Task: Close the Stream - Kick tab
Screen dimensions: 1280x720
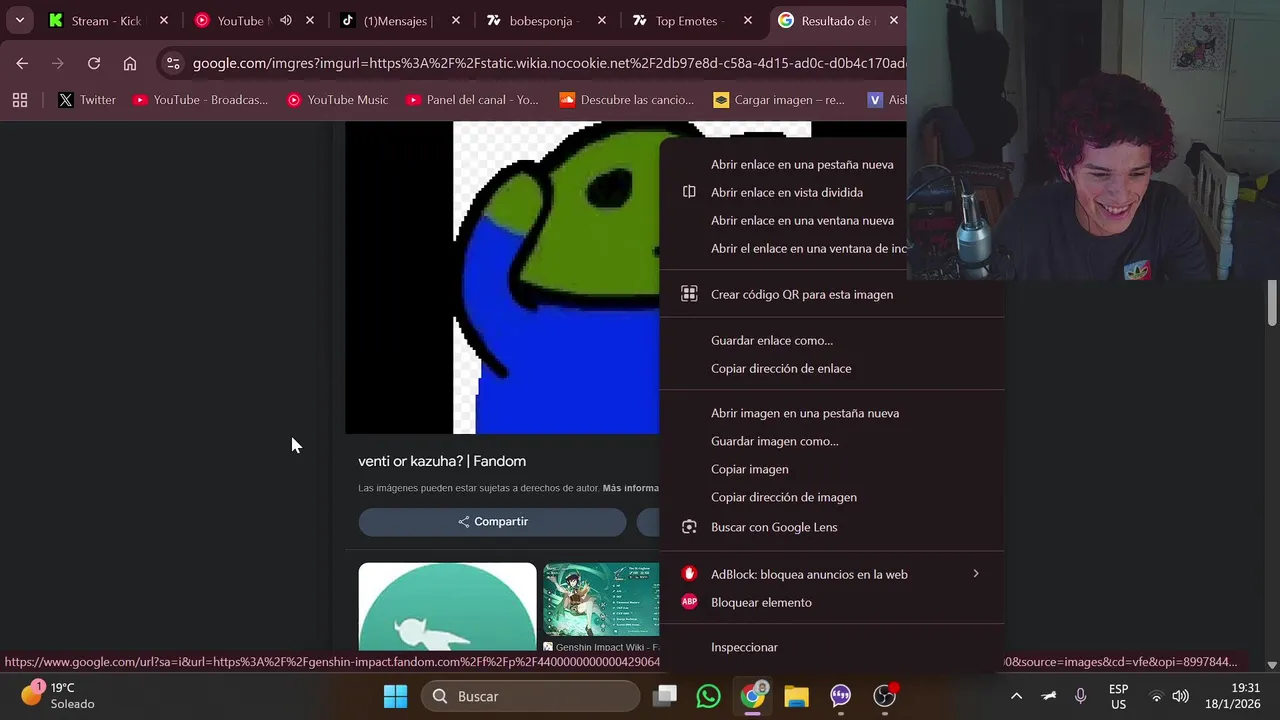Action: pyautogui.click(x=164, y=20)
